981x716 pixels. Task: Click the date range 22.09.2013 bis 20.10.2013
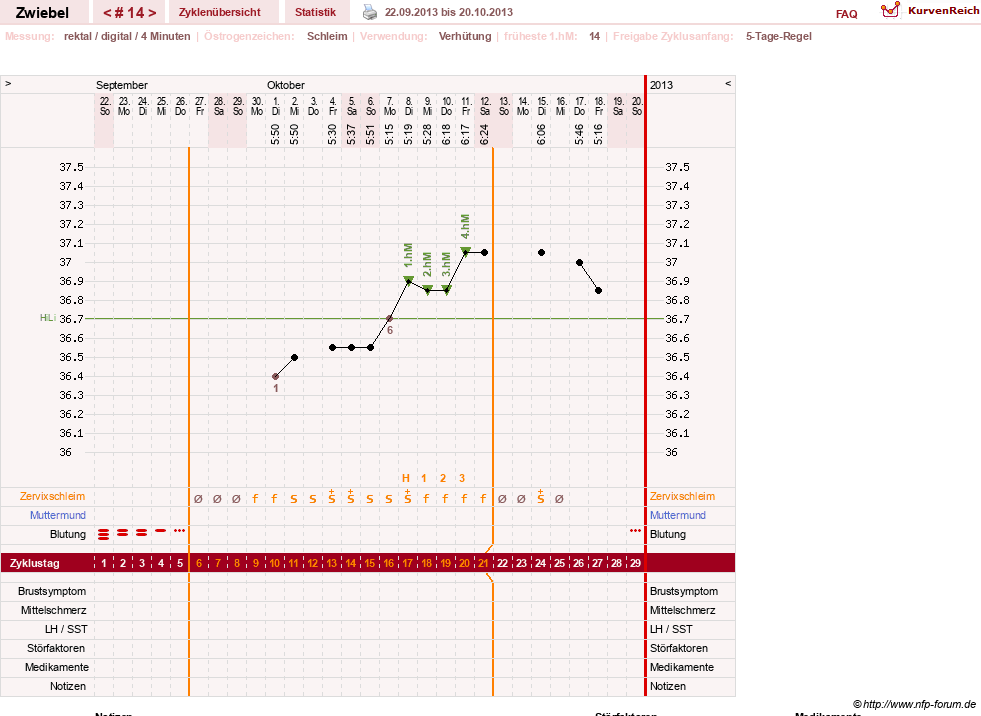pos(449,12)
